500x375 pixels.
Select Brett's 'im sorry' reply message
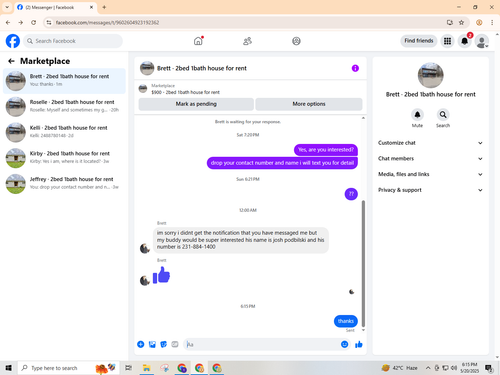(x=241, y=240)
